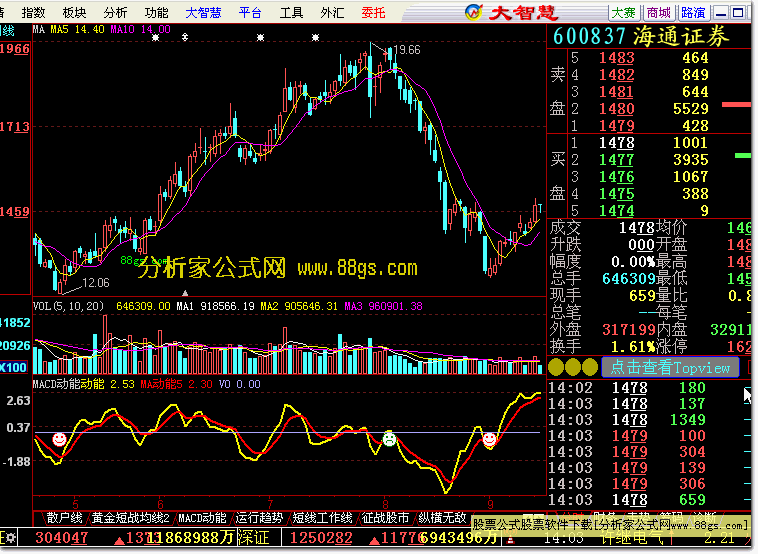Select sell level 2 price 1480
This screenshot has height=554, width=758.
(616, 109)
